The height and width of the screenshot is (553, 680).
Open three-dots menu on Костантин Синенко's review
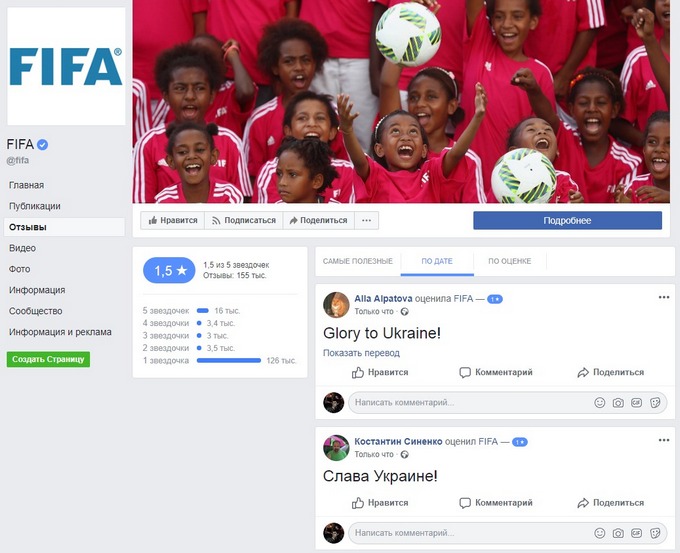tap(664, 440)
